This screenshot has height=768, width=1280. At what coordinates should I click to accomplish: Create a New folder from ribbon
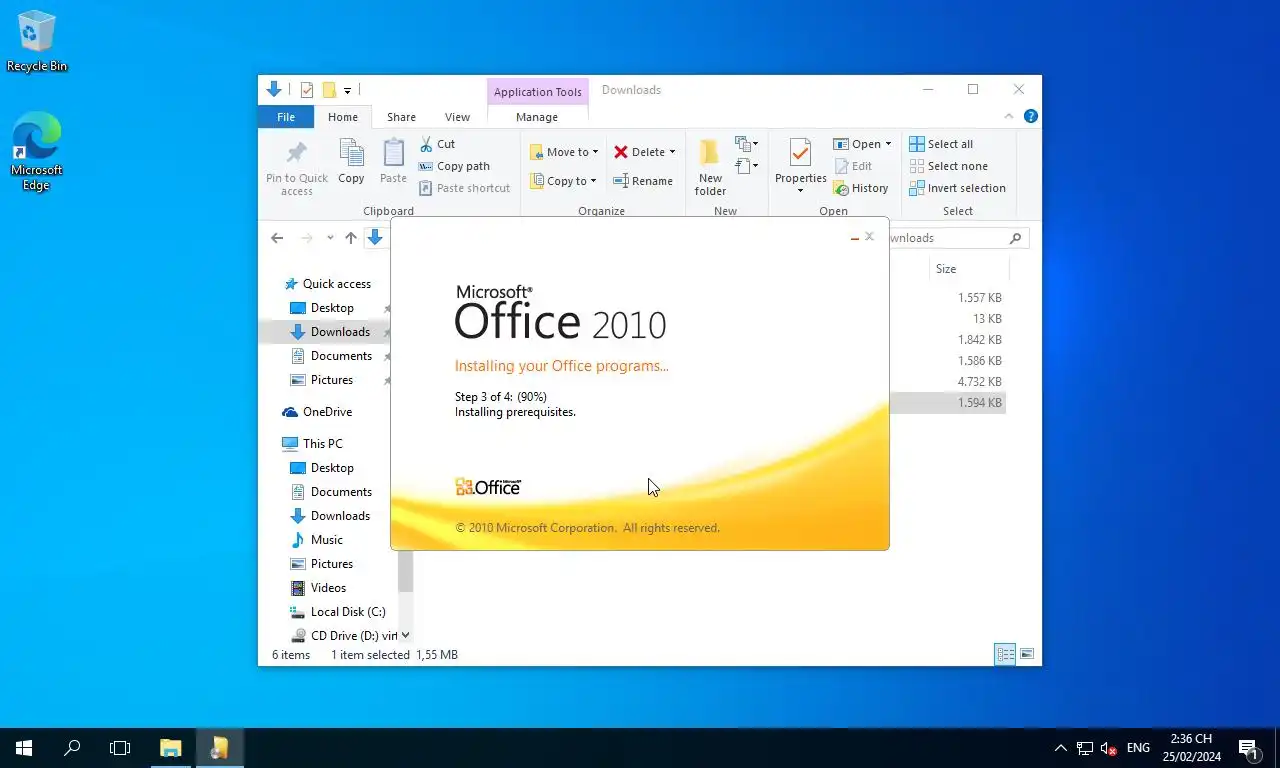pos(710,167)
